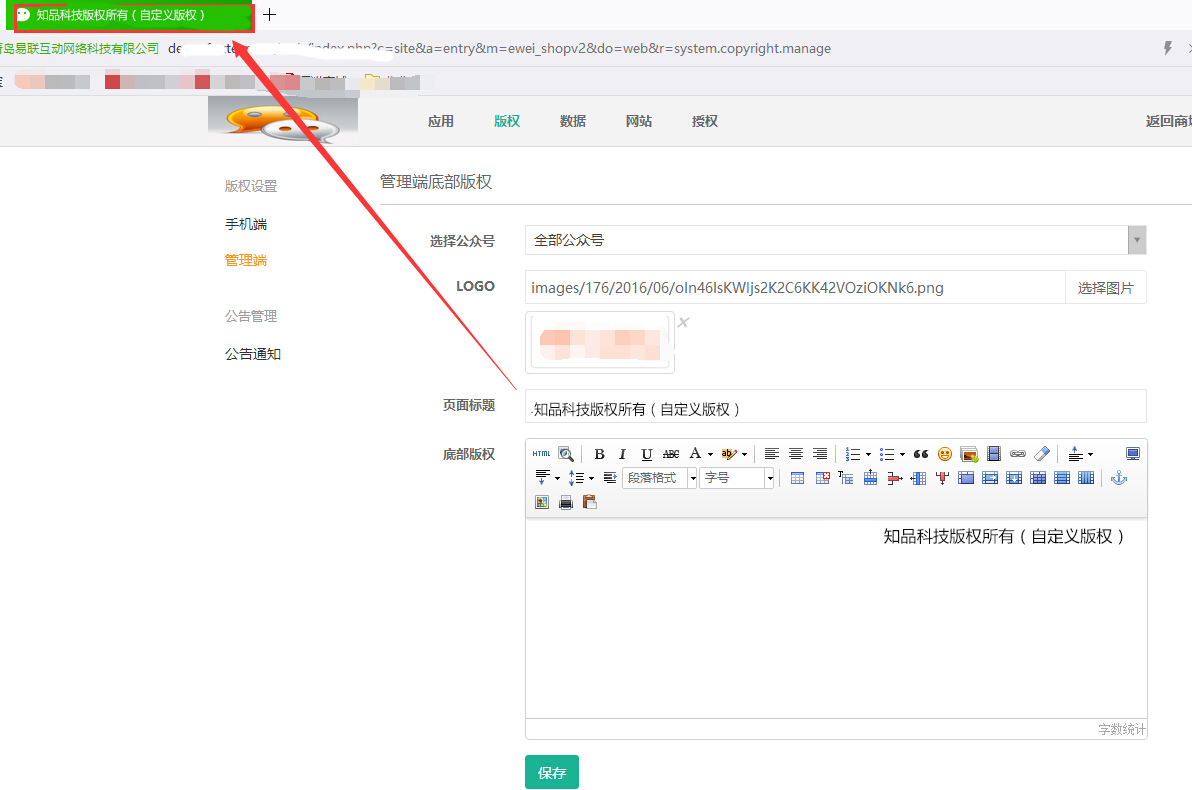Apply italic formatting in the editor
The image size is (1192, 790).
pyautogui.click(x=622, y=454)
